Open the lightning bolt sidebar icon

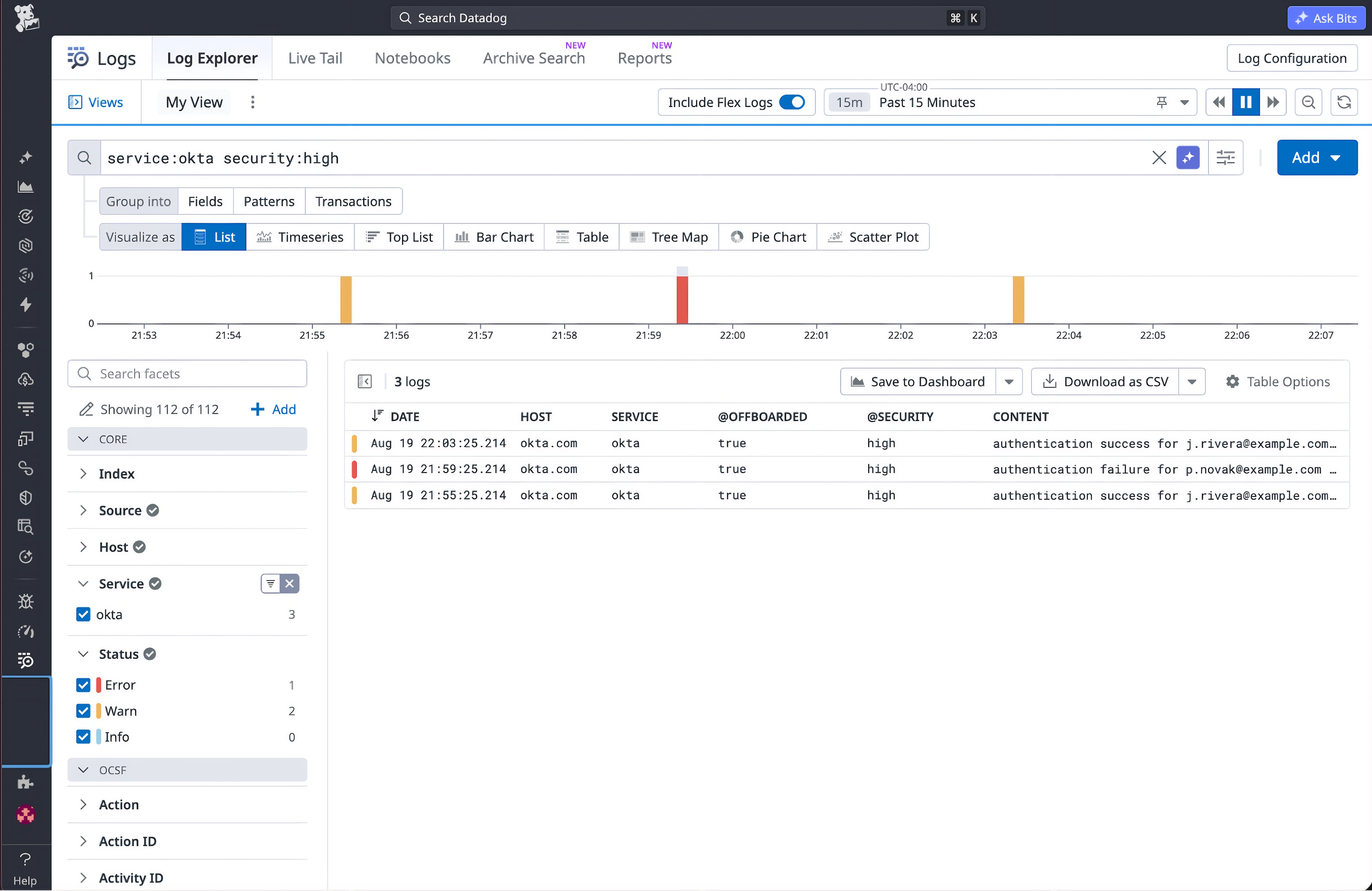coord(25,304)
